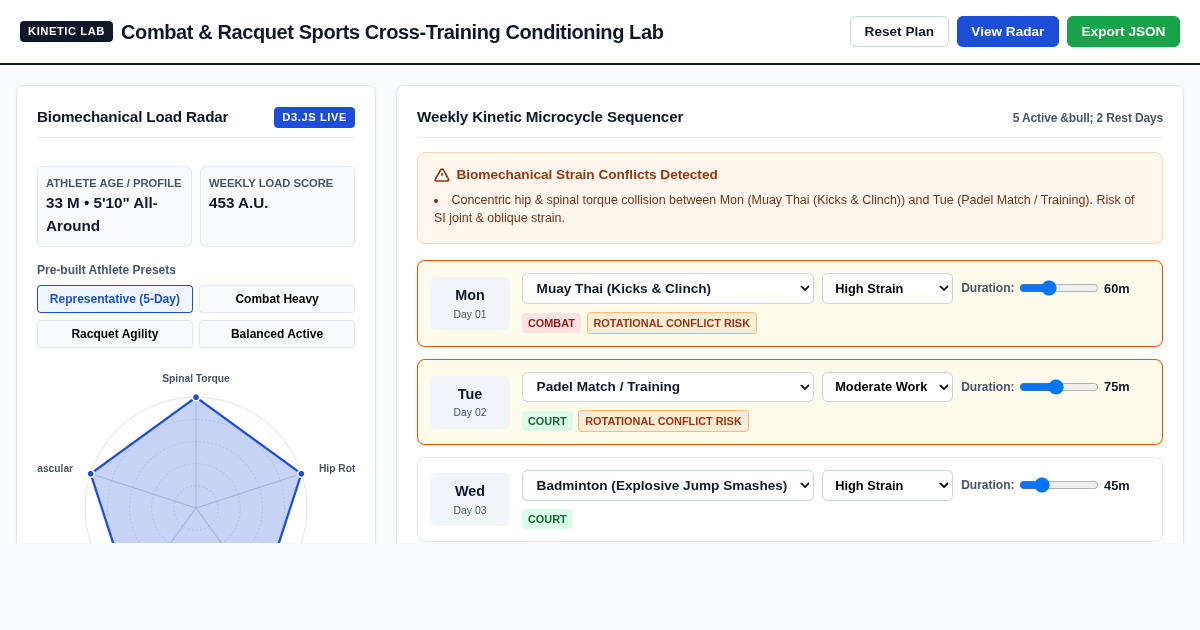1200x630 pixels.
Task: Select the Combat Heavy preset
Action: coord(277,299)
